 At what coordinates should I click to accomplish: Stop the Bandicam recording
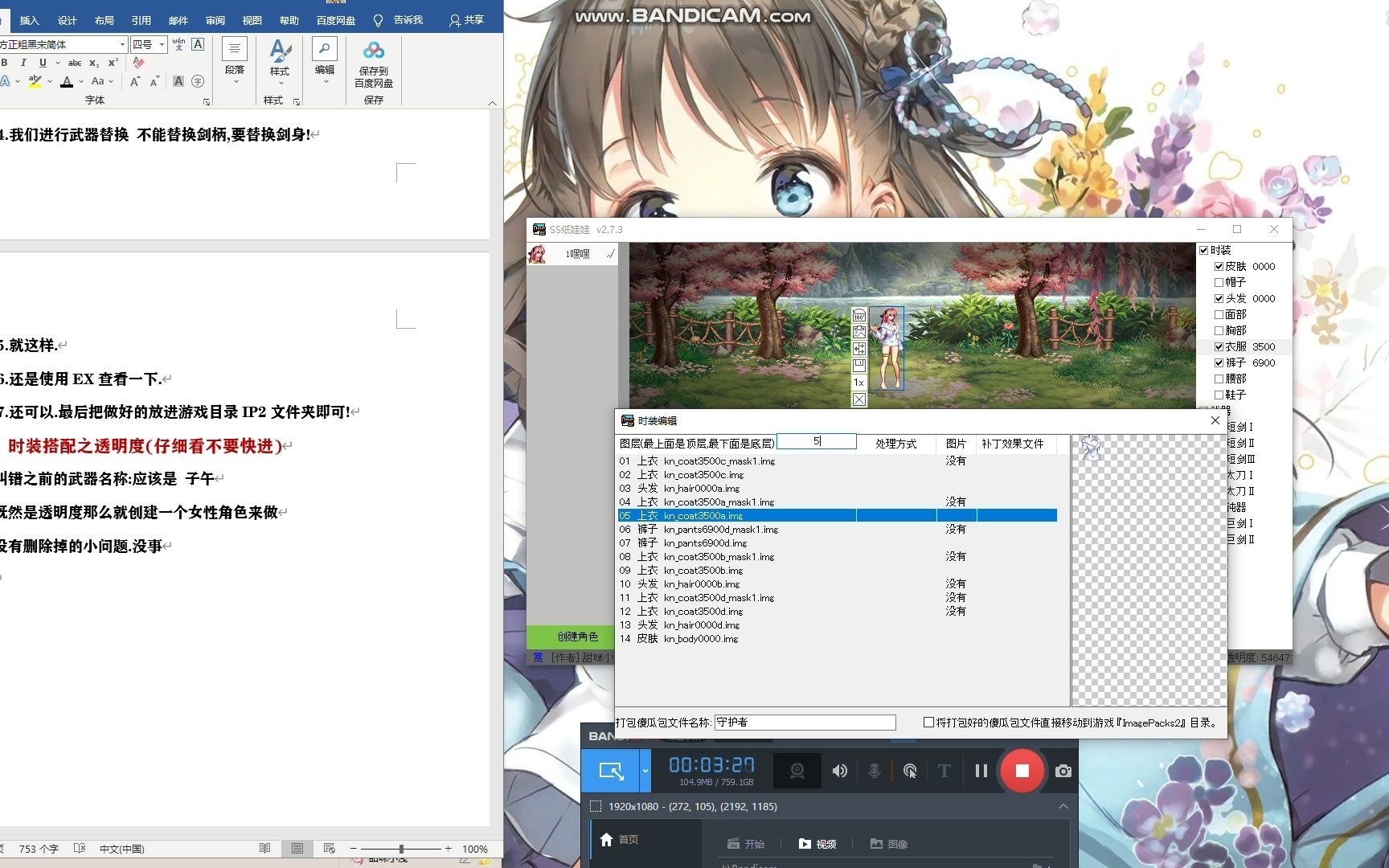[x=1022, y=771]
